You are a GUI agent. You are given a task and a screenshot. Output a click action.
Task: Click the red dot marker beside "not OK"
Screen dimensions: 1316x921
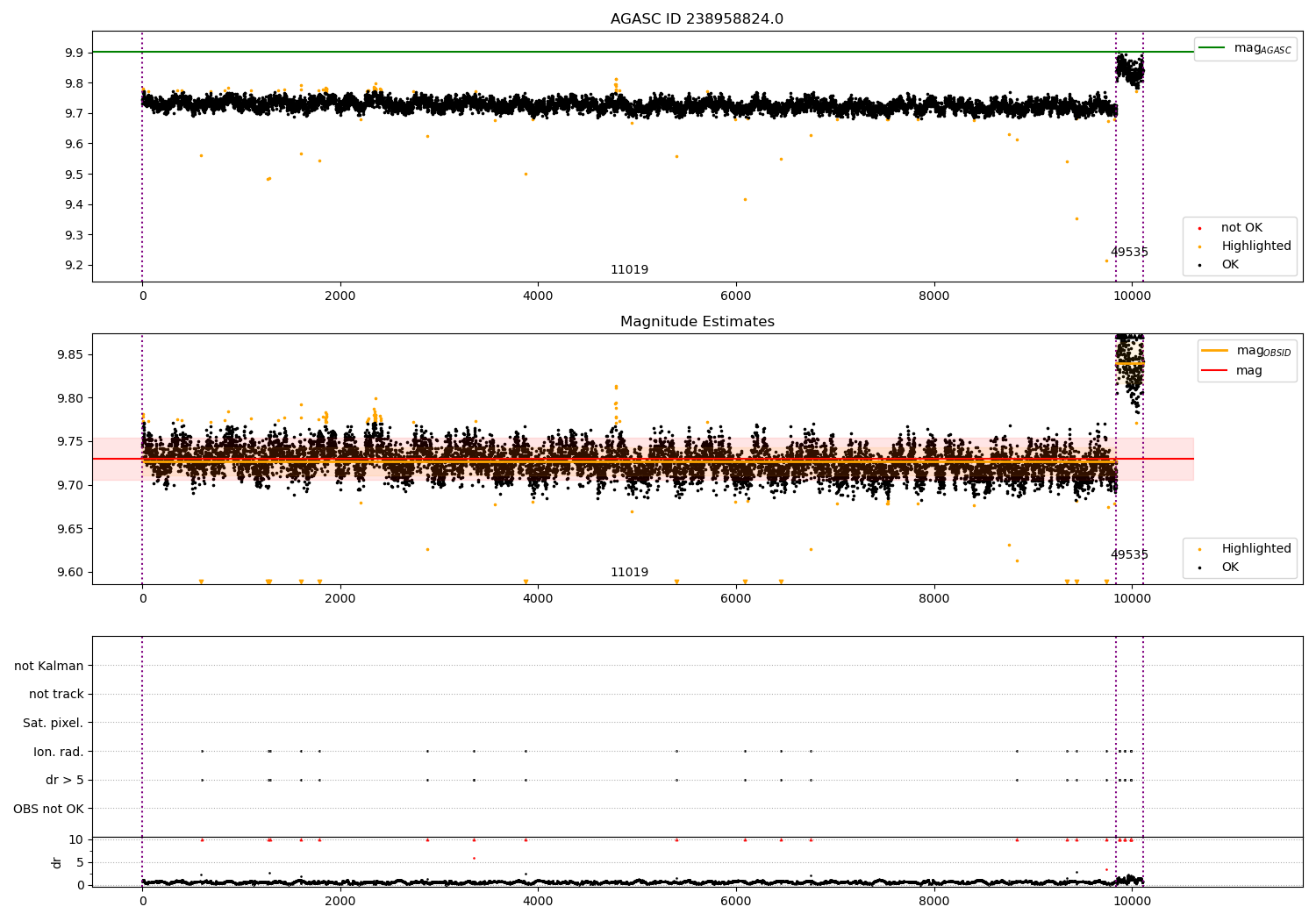1199,228
